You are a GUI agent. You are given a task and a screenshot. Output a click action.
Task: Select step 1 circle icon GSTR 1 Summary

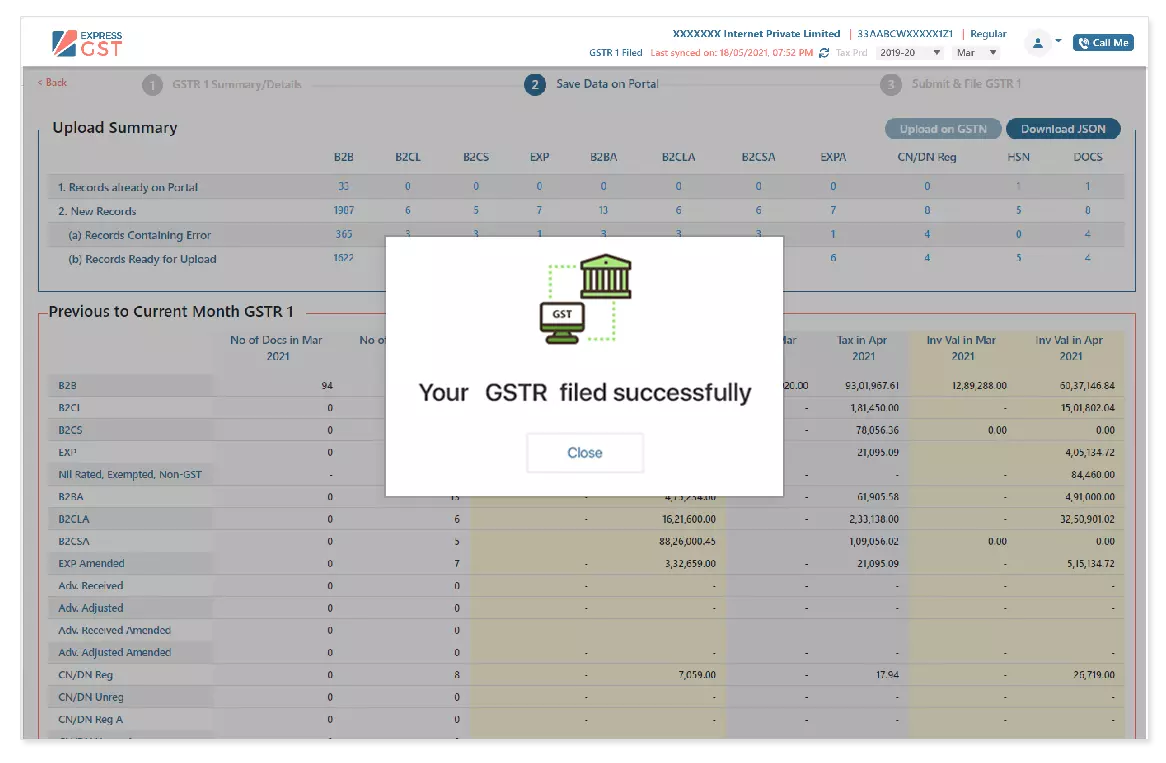151,84
